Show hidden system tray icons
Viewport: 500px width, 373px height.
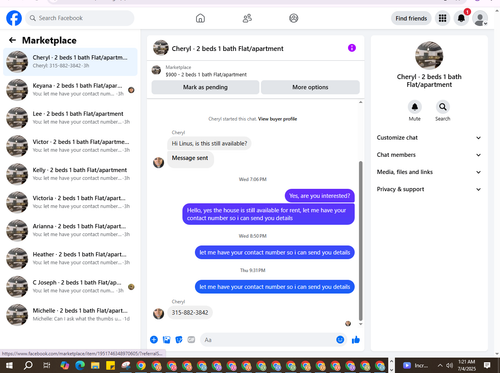[440, 365]
